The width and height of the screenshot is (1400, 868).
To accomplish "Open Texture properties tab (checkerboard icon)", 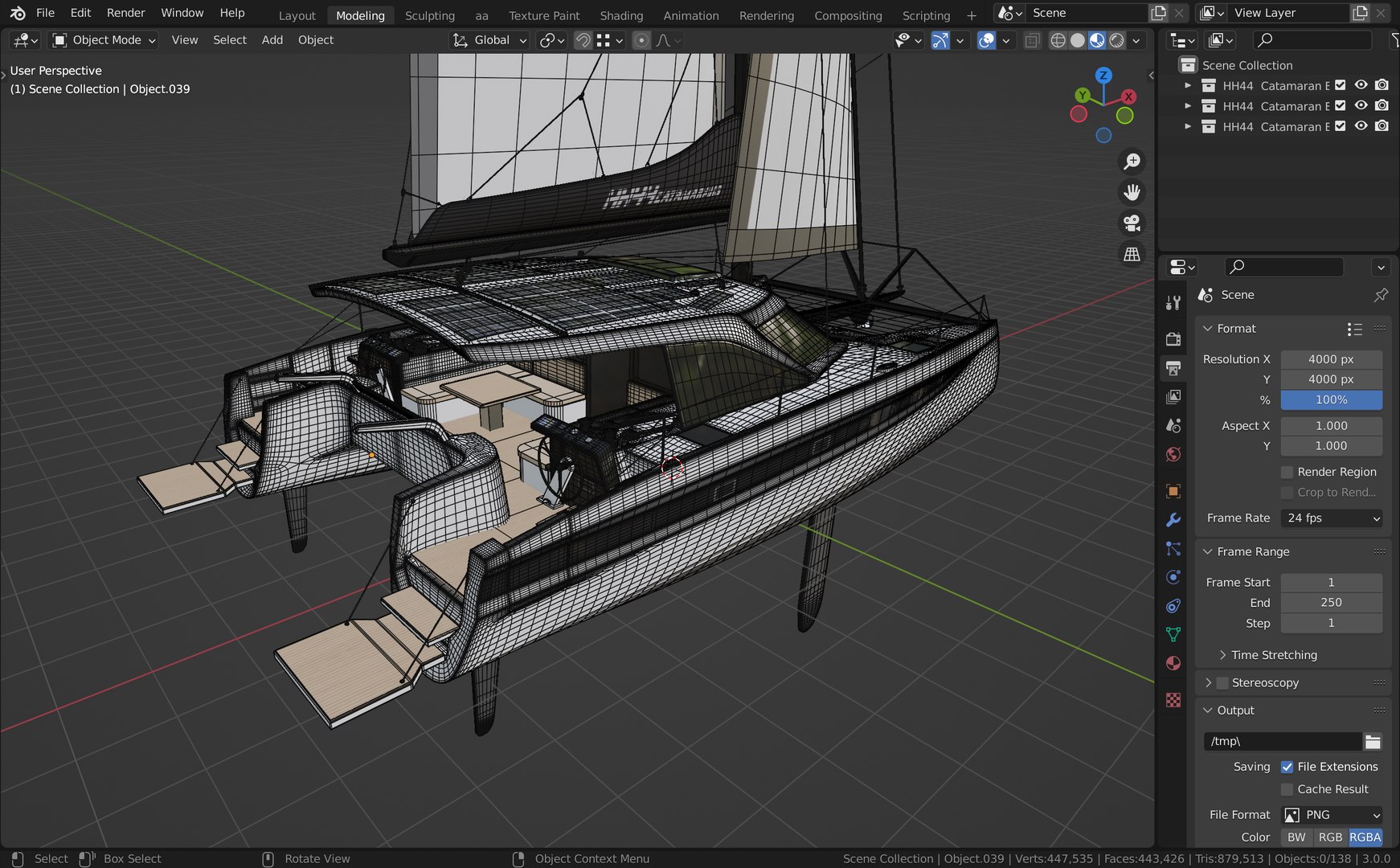I will 1173,700.
